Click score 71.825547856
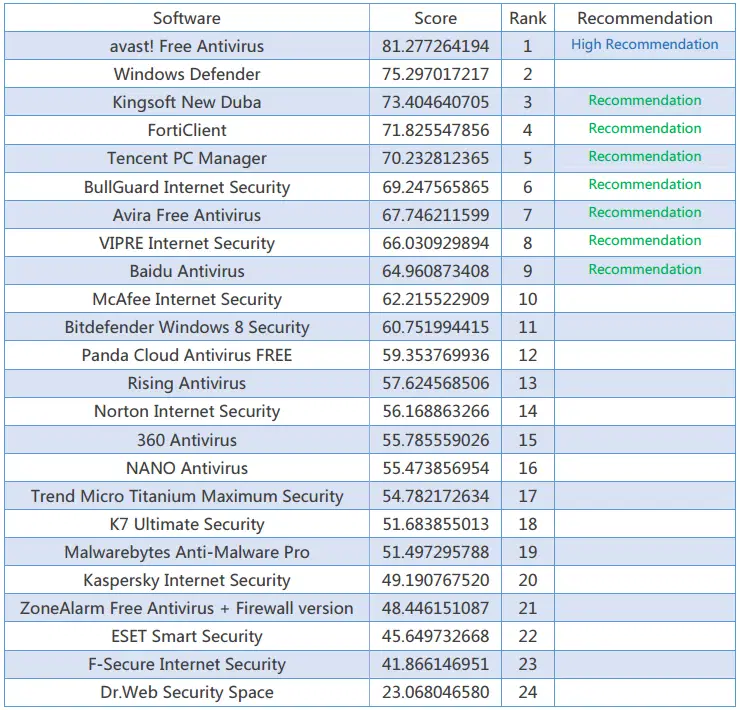The width and height of the screenshot is (740, 710). [x=435, y=130]
